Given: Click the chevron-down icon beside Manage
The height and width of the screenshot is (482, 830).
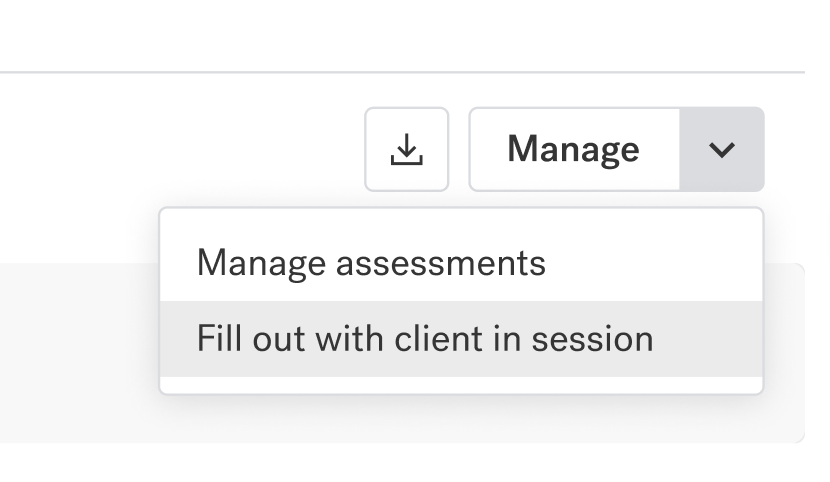Looking at the screenshot, I should pos(722,149).
